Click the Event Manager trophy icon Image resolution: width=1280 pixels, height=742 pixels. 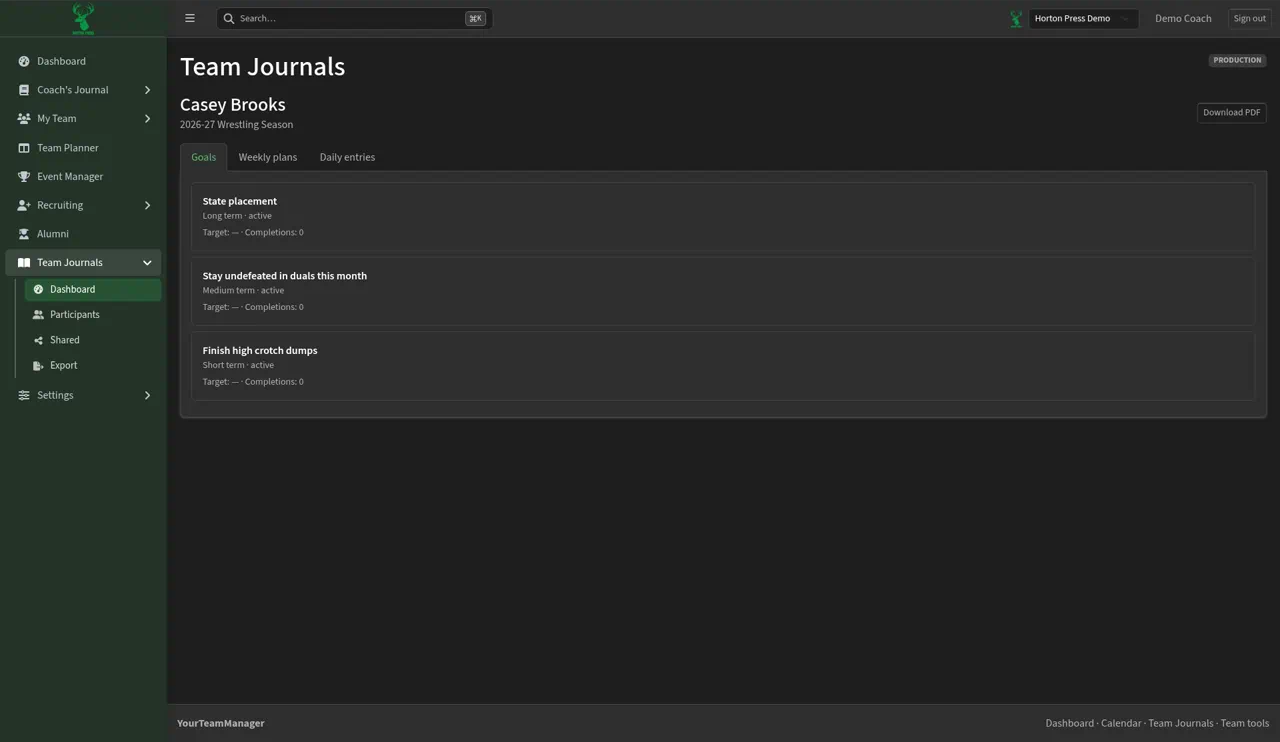coord(24,177)
